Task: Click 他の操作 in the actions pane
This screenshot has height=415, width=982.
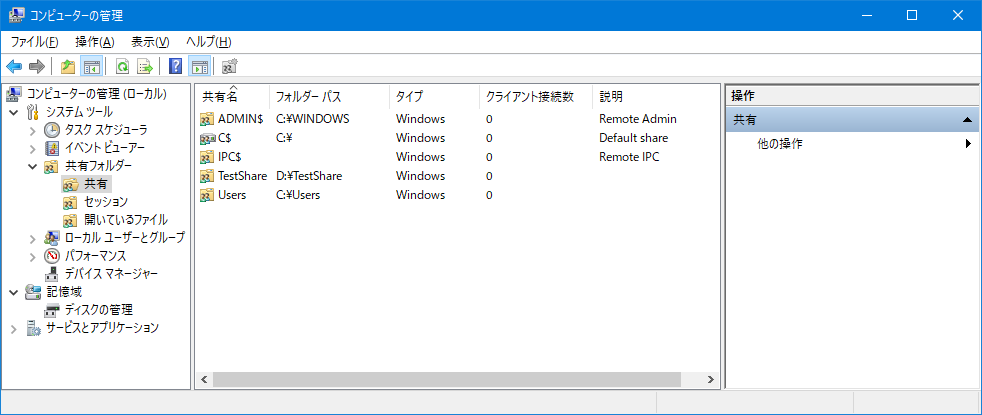Action: coord(780,144)
